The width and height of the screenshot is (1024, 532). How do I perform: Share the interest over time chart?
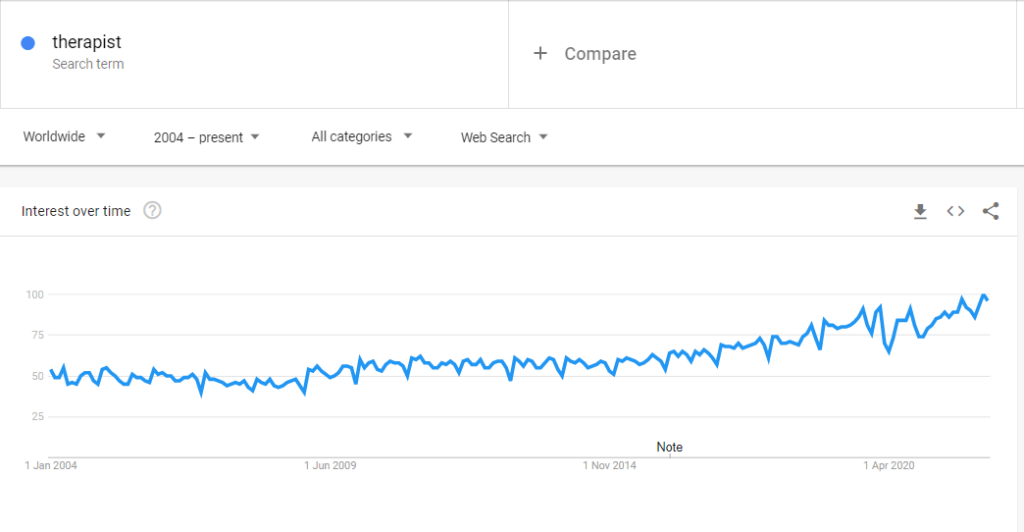pos(991,211)
